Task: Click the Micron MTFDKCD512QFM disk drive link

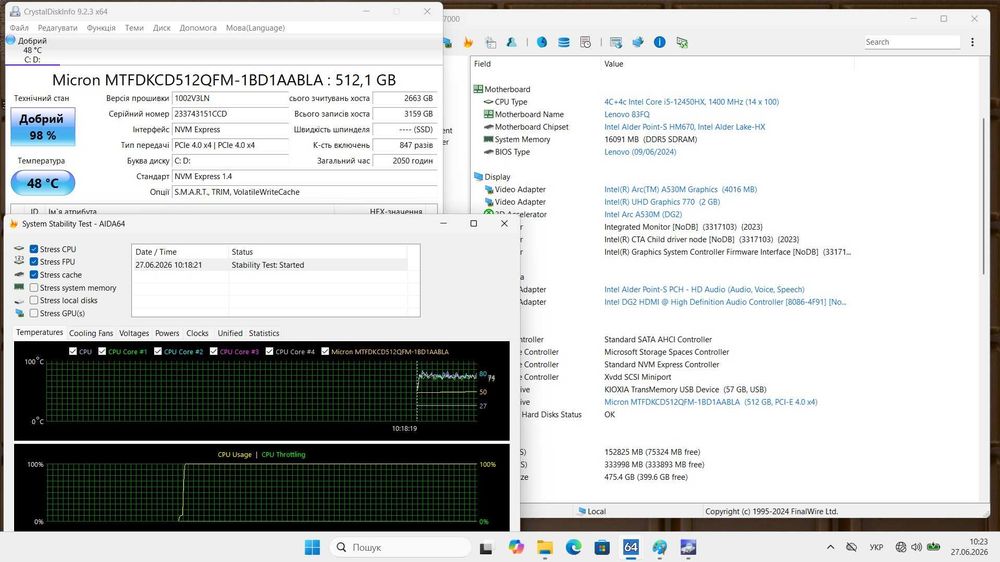Action: [710, 402]
